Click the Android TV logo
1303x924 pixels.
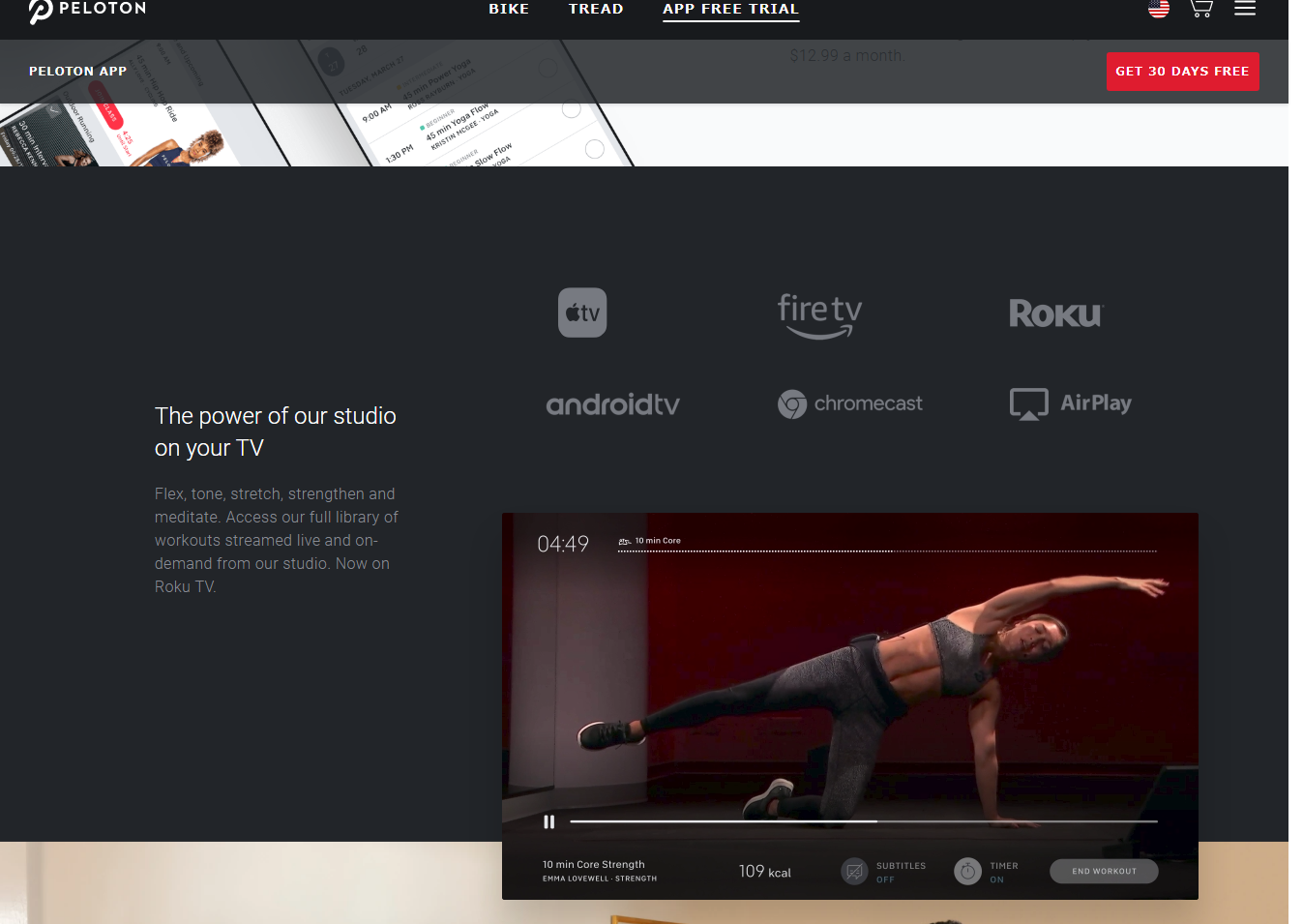(x=613, y=403)
